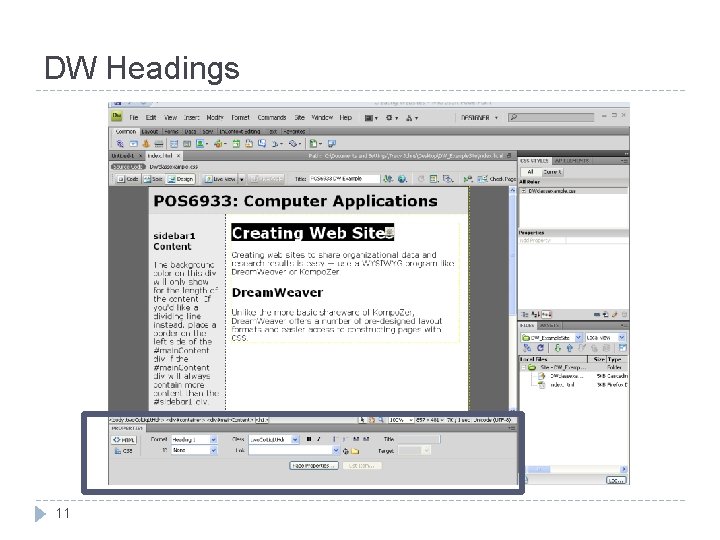Select the Hand tool in status bar
This screenshot has height=540, width=720.
[371, 420]
